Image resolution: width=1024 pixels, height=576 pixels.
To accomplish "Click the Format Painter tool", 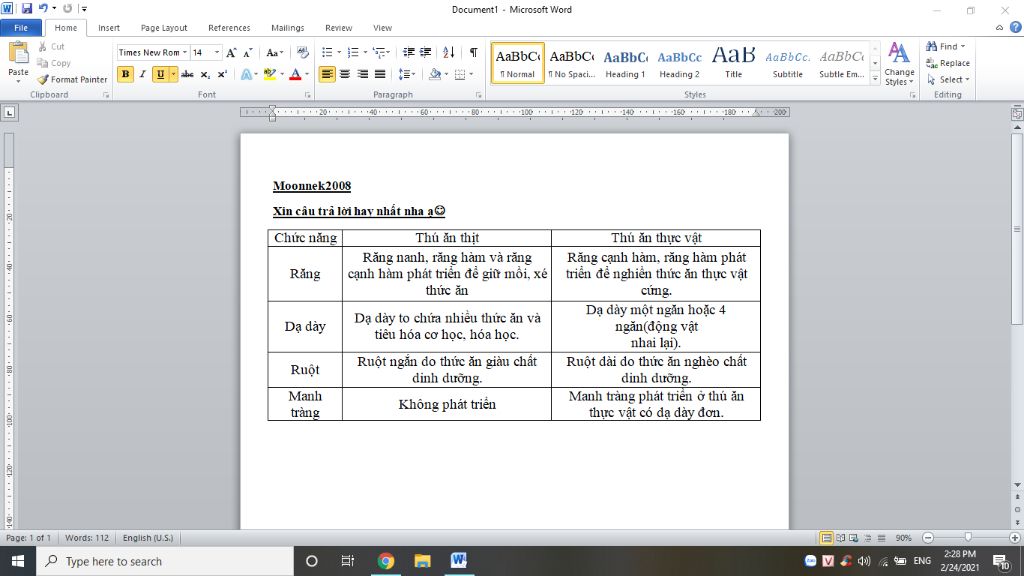I will pyautogui.click(x=72, y=79).
